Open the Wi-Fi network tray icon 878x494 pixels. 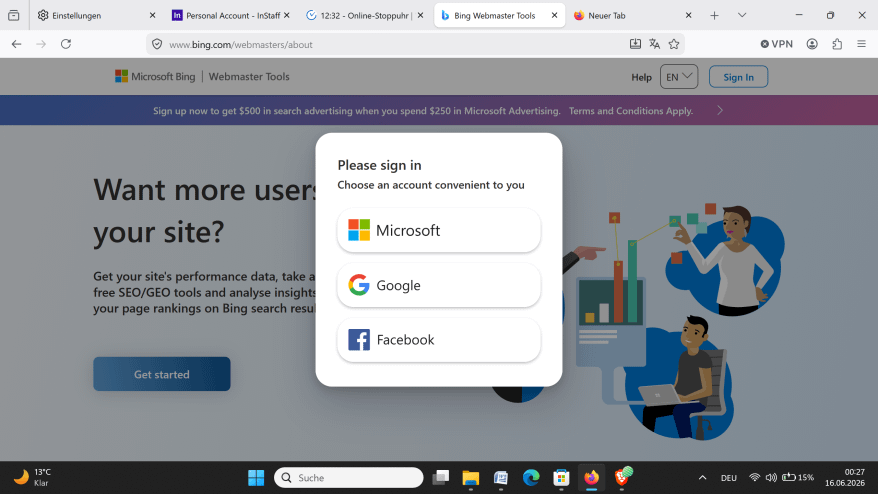(754, 478)
